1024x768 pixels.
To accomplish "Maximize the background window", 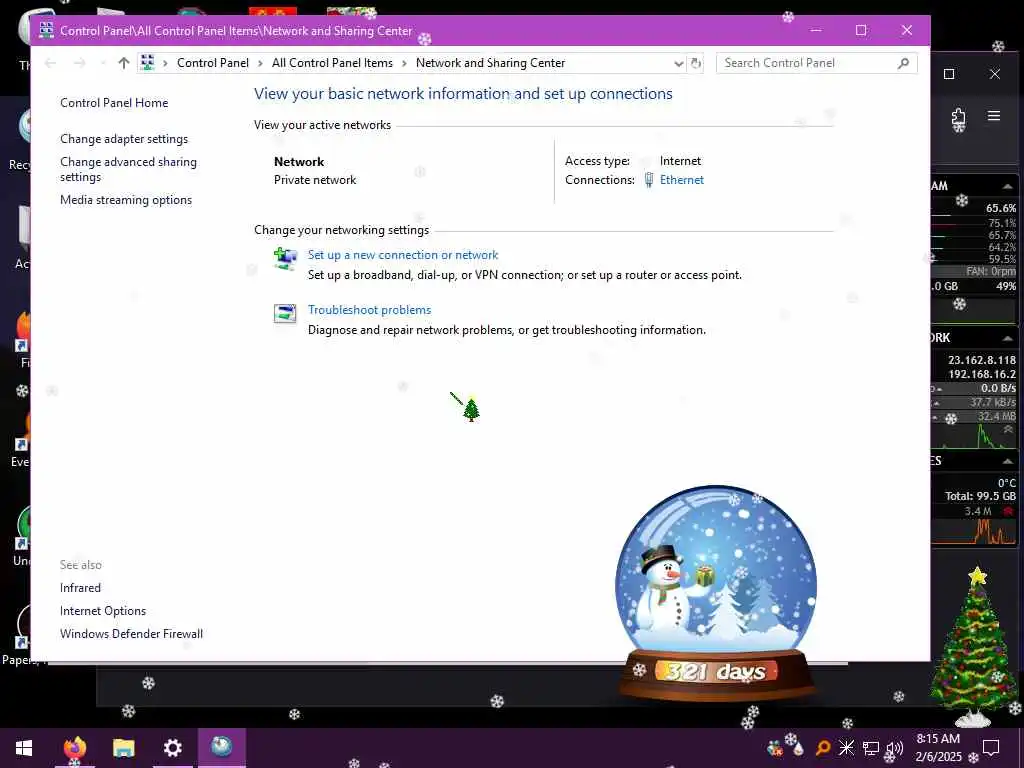I will 949,74.
